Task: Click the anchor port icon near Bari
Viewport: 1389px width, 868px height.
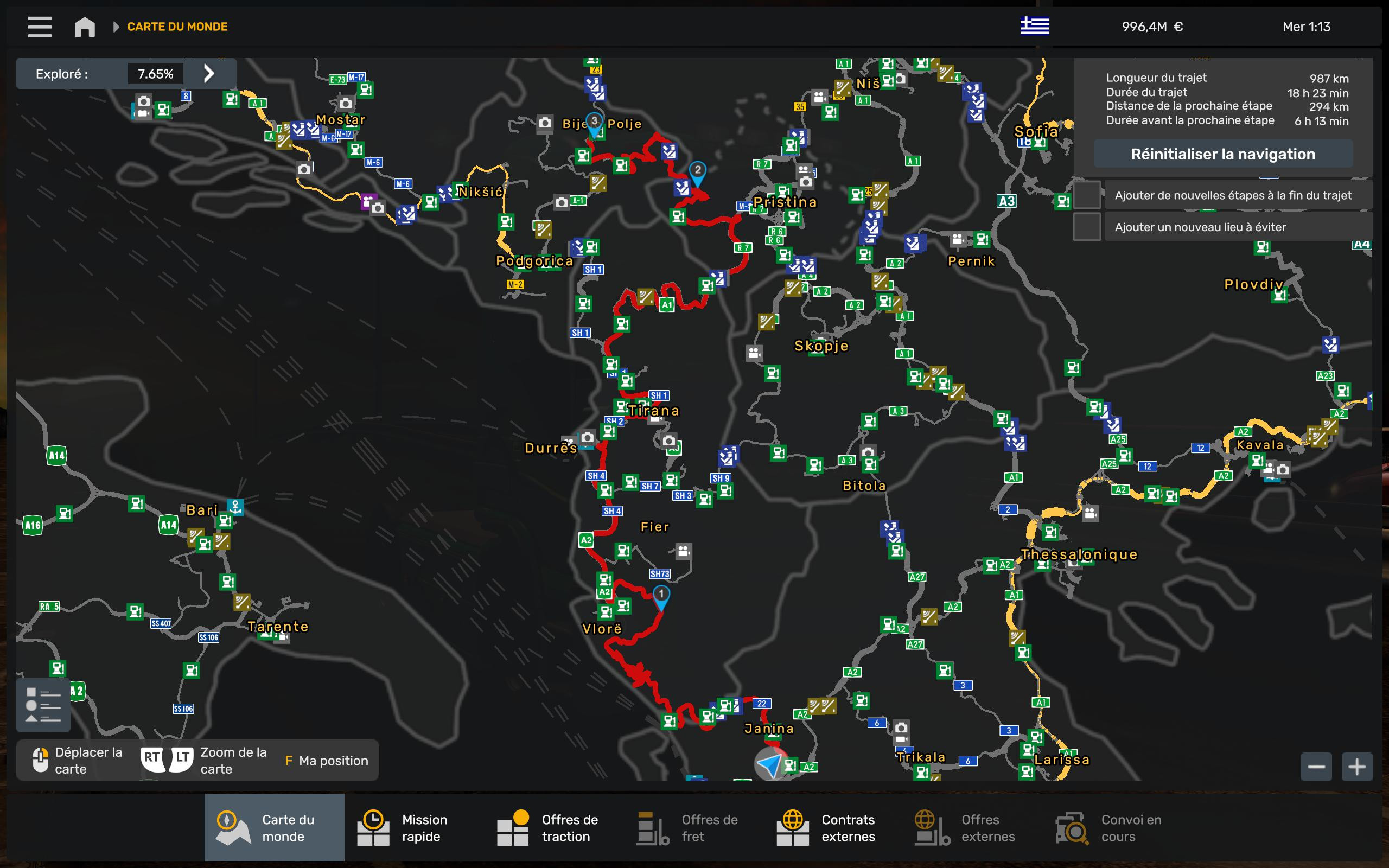Action: [235, 507]
